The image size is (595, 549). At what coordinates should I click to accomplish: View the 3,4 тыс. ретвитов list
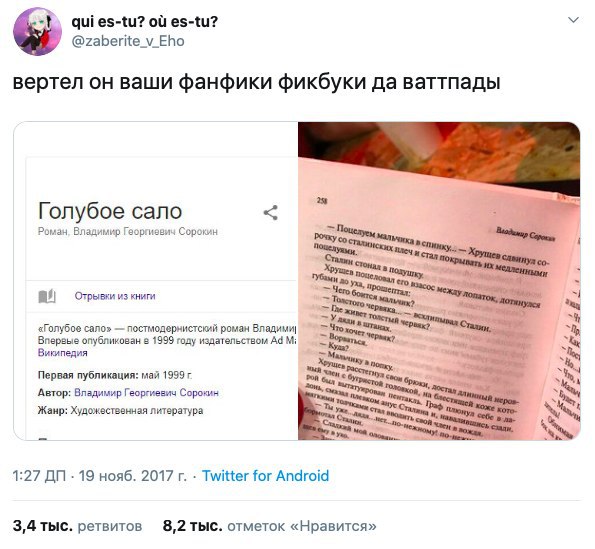(x=77, y=526)
